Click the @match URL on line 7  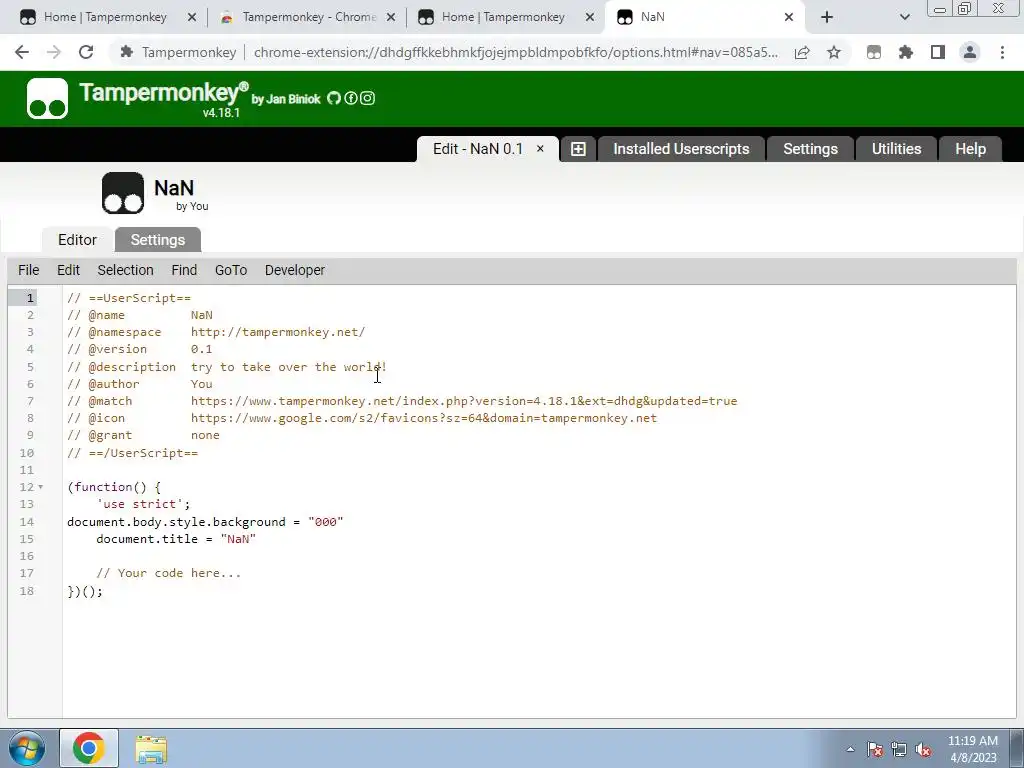(x=464, y=401)
